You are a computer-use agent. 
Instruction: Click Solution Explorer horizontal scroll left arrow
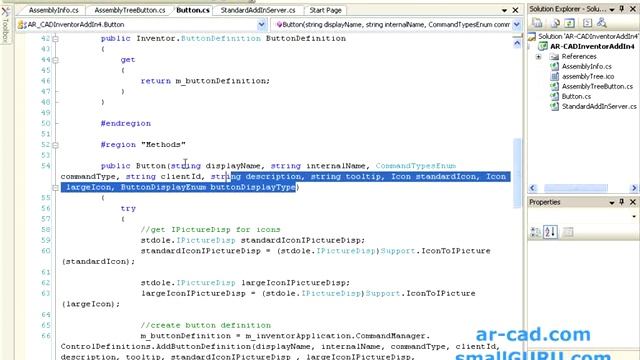[x=532, y=188]
